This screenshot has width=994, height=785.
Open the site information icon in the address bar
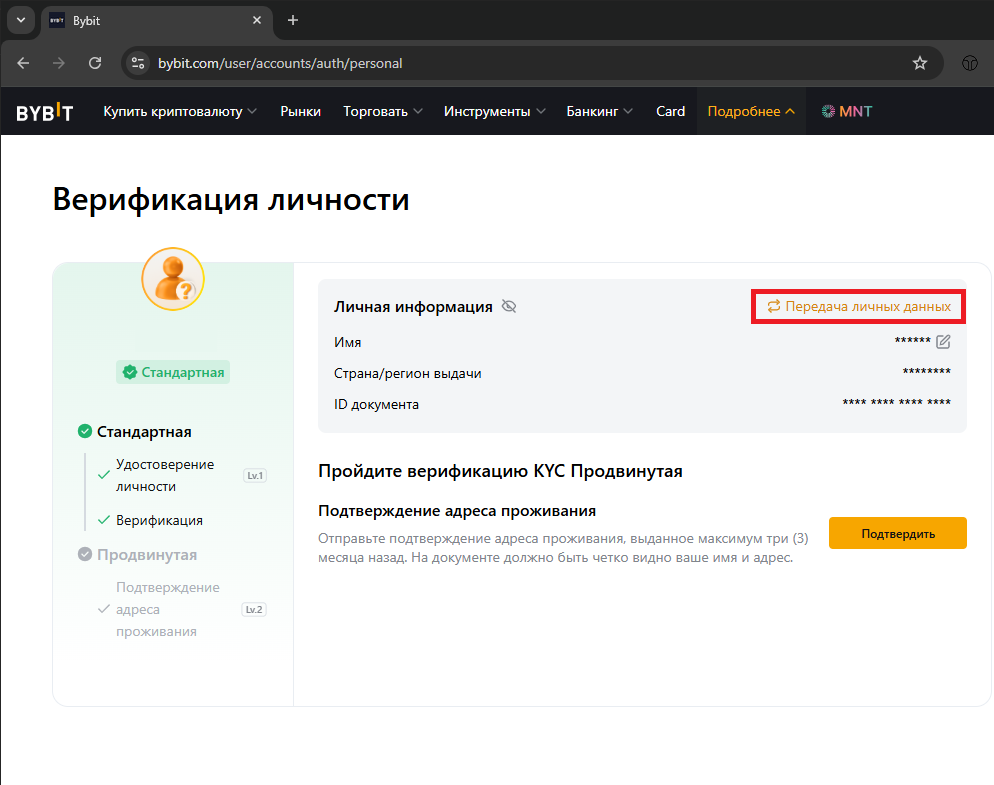(x=139, y=63)
